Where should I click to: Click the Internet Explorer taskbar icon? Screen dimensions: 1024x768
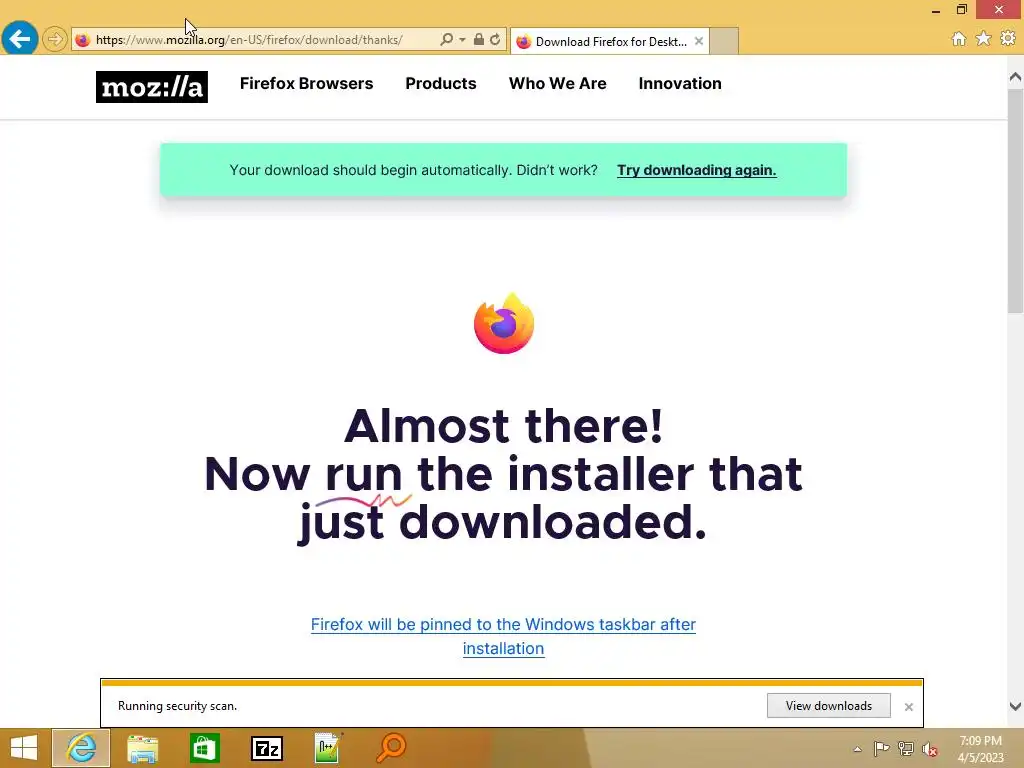81,748
